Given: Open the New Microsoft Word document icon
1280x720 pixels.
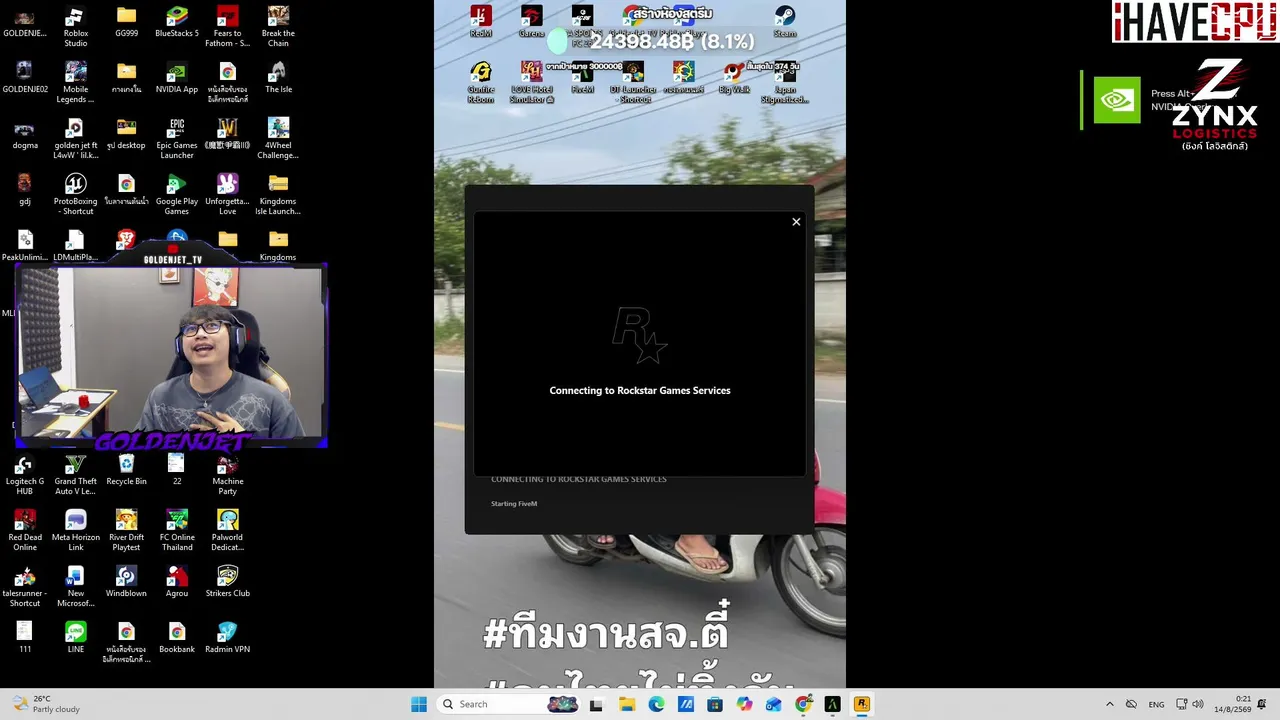Looking at the screenshot, I should [75, 587].
